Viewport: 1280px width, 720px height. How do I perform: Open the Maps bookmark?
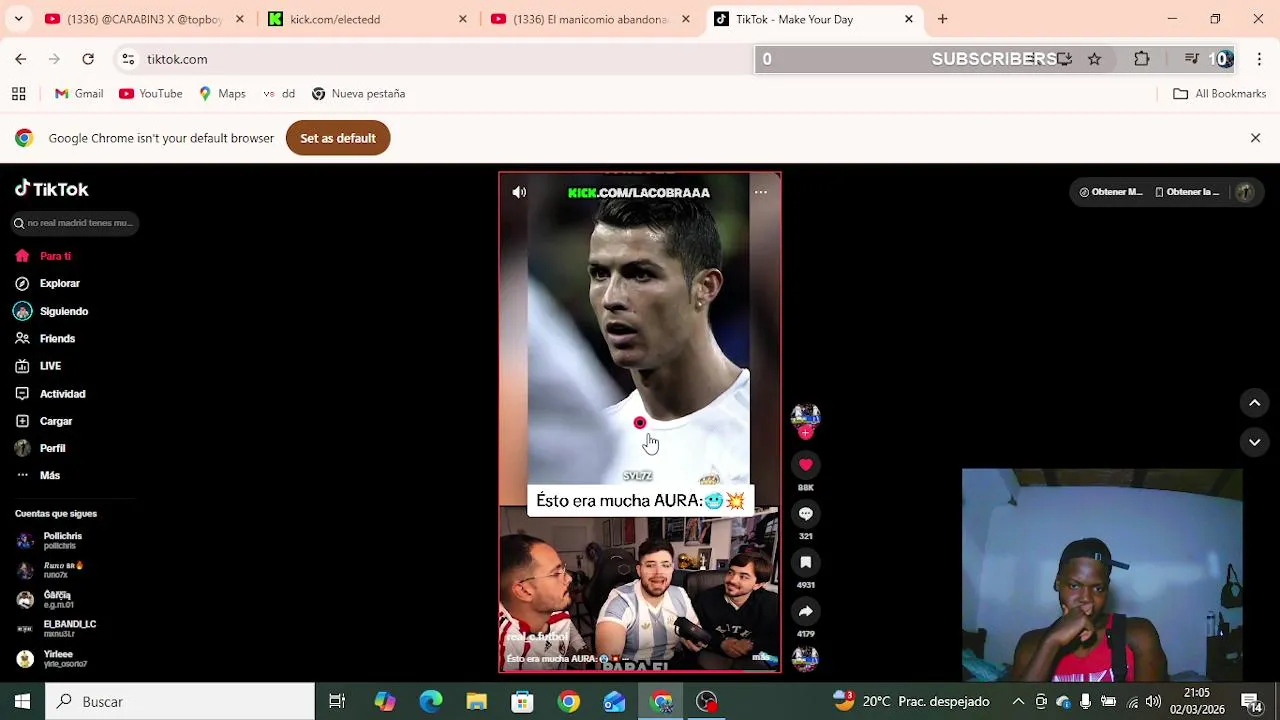pos(222,94)
